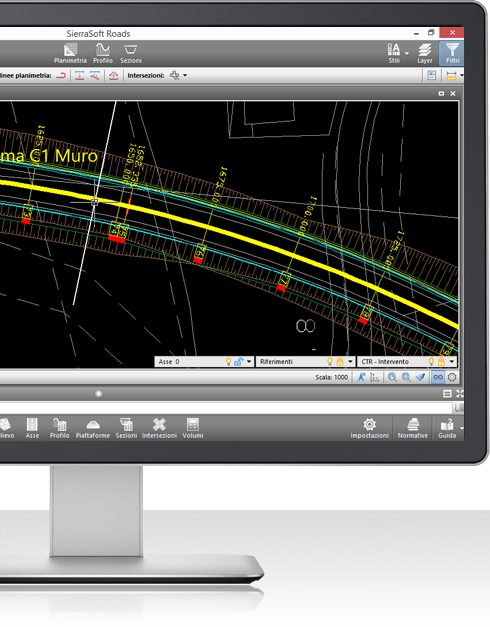Open the Normative button

pos(413,428)
